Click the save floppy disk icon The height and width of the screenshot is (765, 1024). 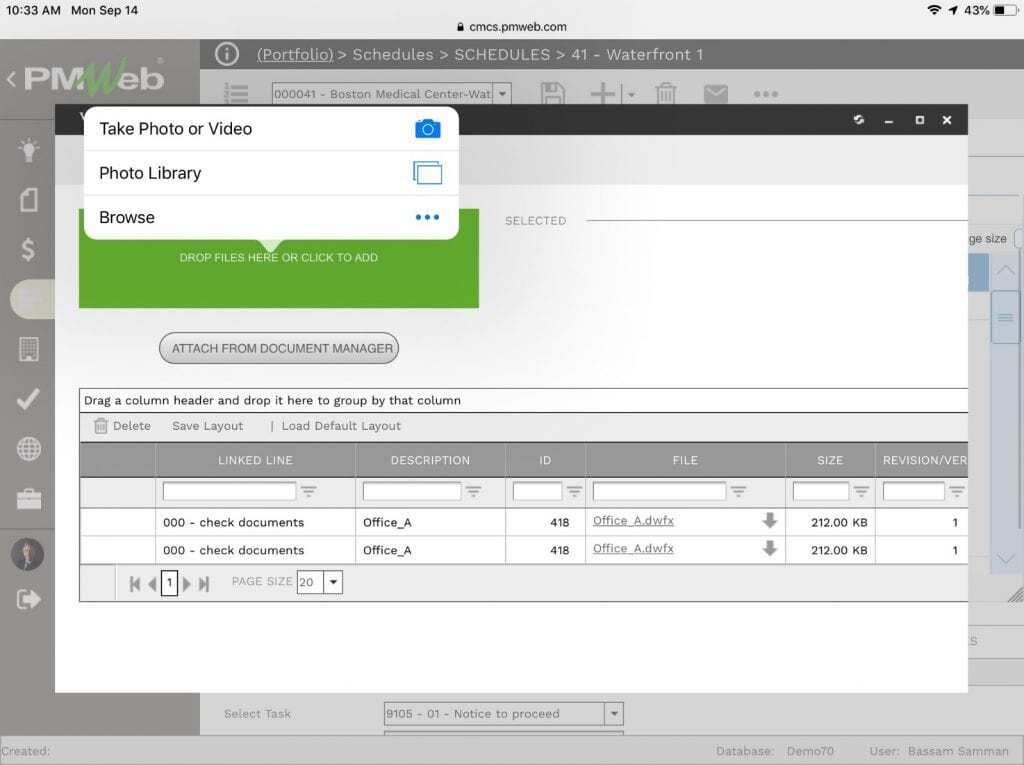552,94
